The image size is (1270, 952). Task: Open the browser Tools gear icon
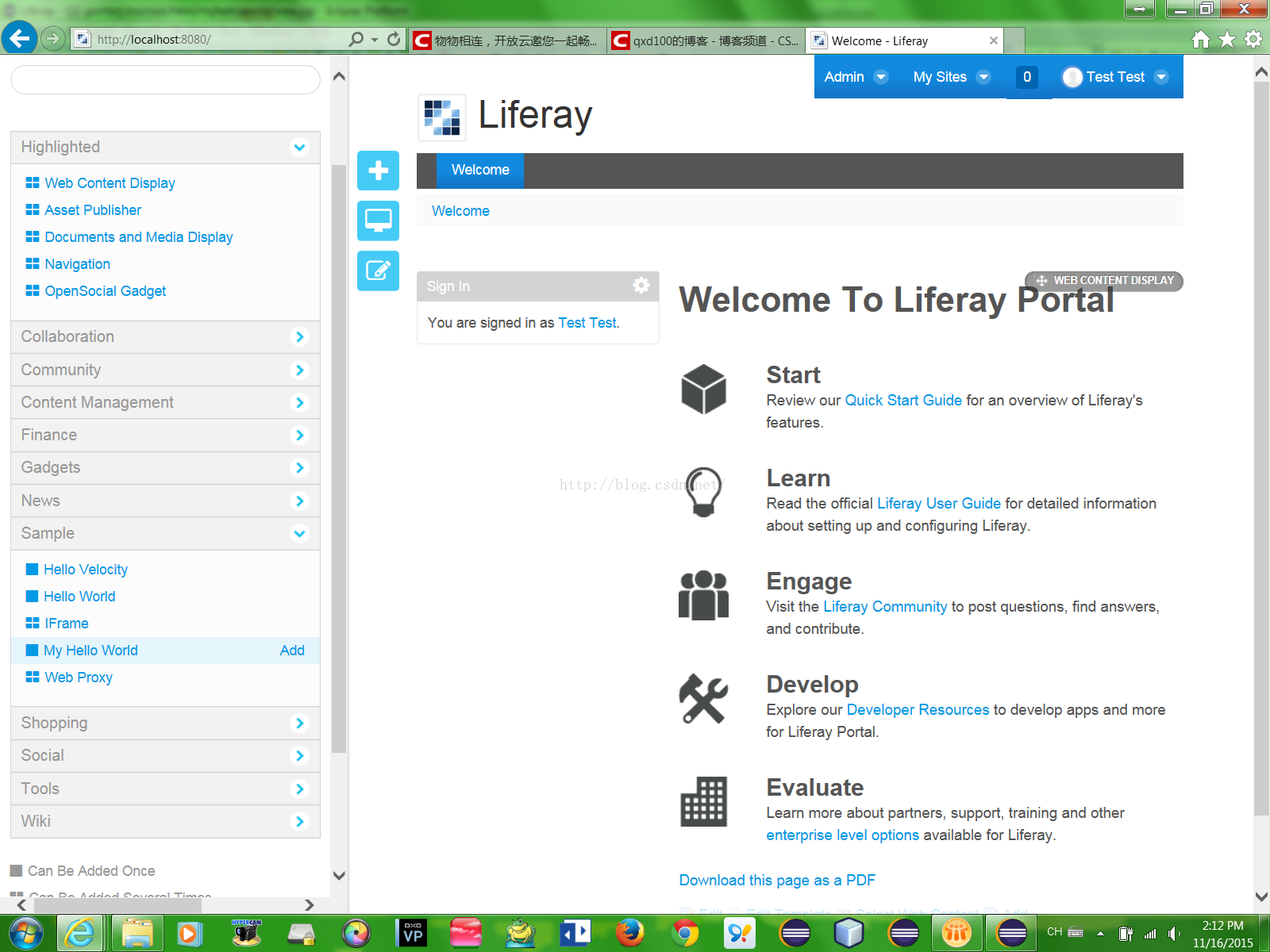1253,39
